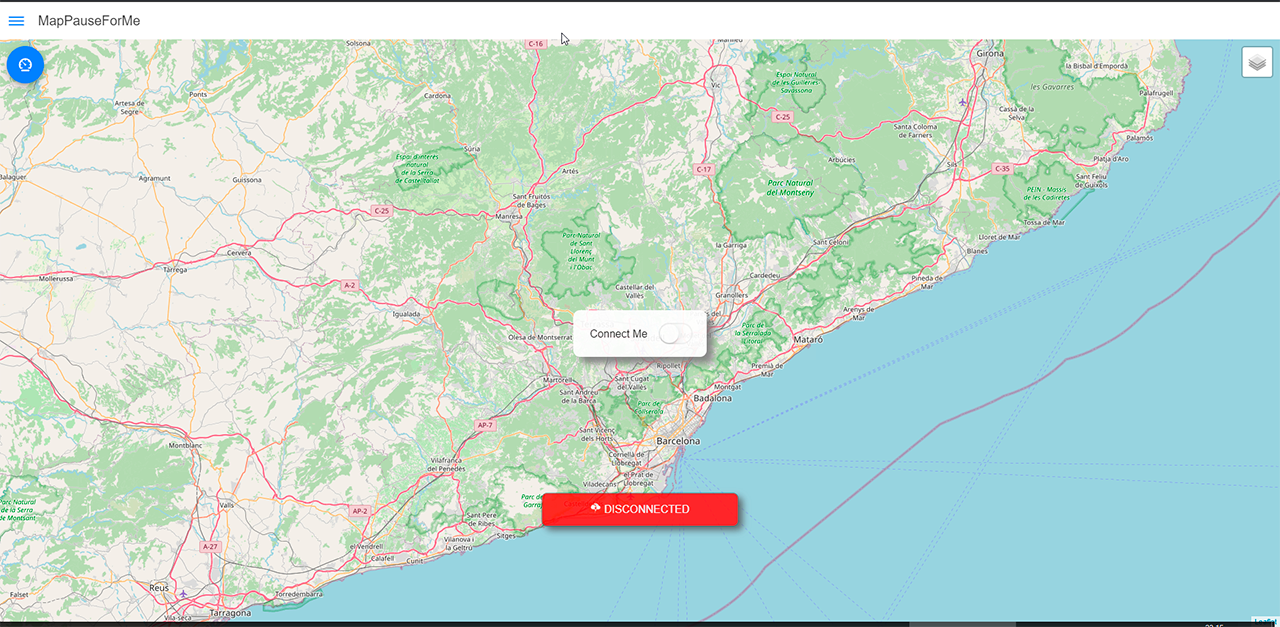The width and height of the screenshot is (1280, 627).
Task: Click the Reus city label
Action: click(x=158, y=588)
